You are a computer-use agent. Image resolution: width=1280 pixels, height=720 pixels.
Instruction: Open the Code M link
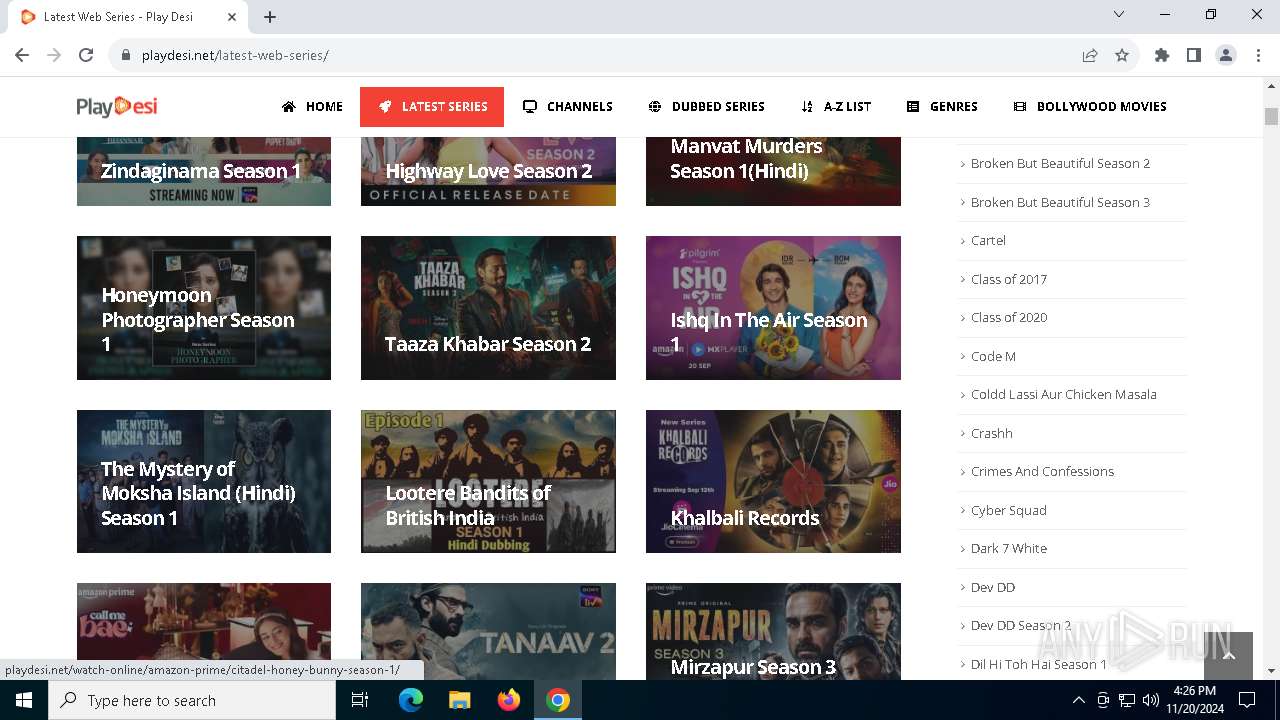(993, 356)
